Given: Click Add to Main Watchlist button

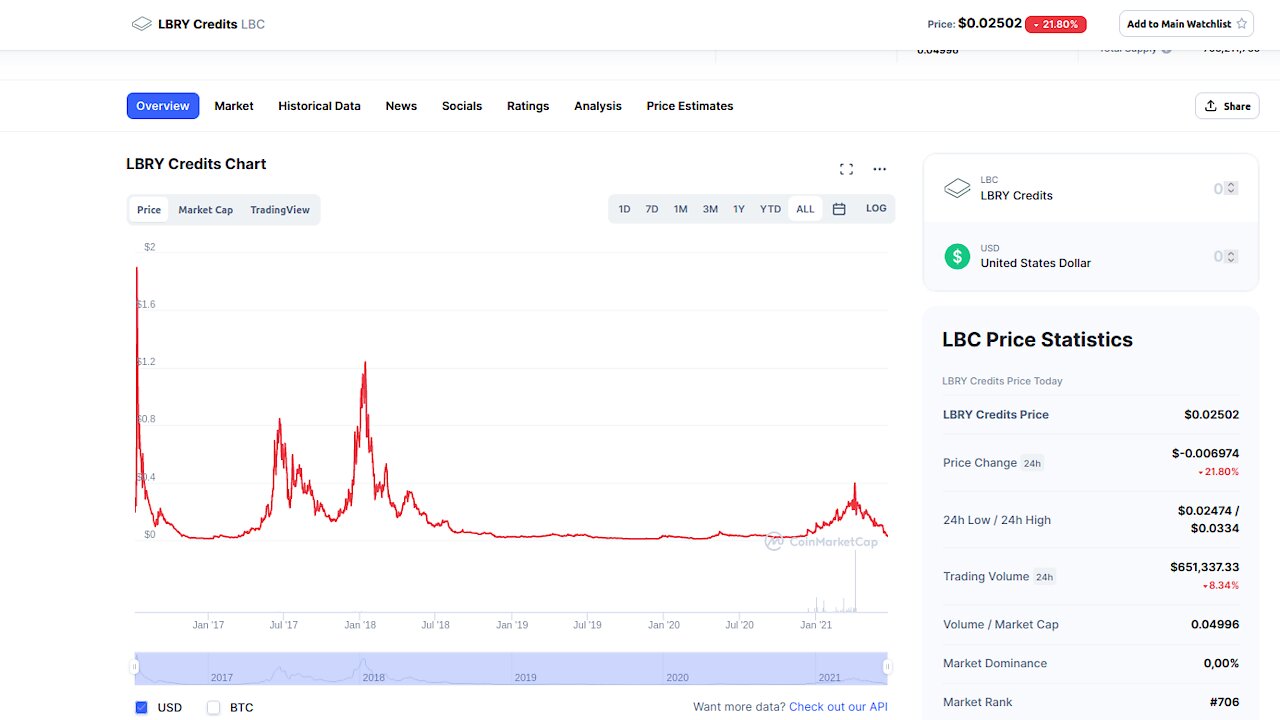Looking at the screenshot, I should coord(1186,24).
